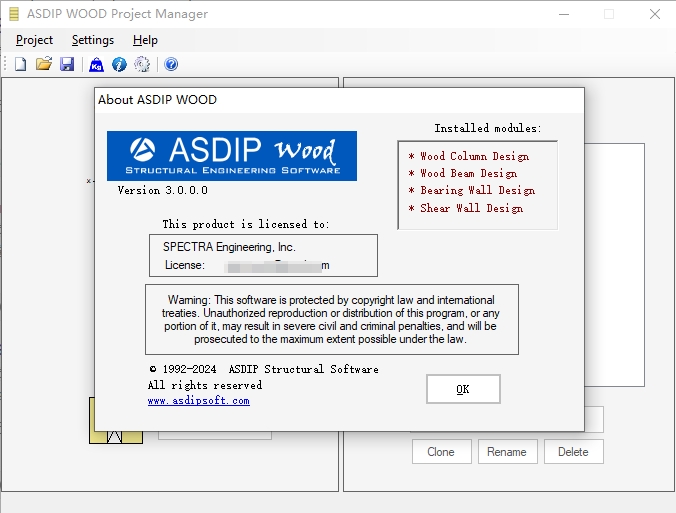Minimize the Project Manager window
This screenshot has height=513, width=676.
[x=564, y=14]
